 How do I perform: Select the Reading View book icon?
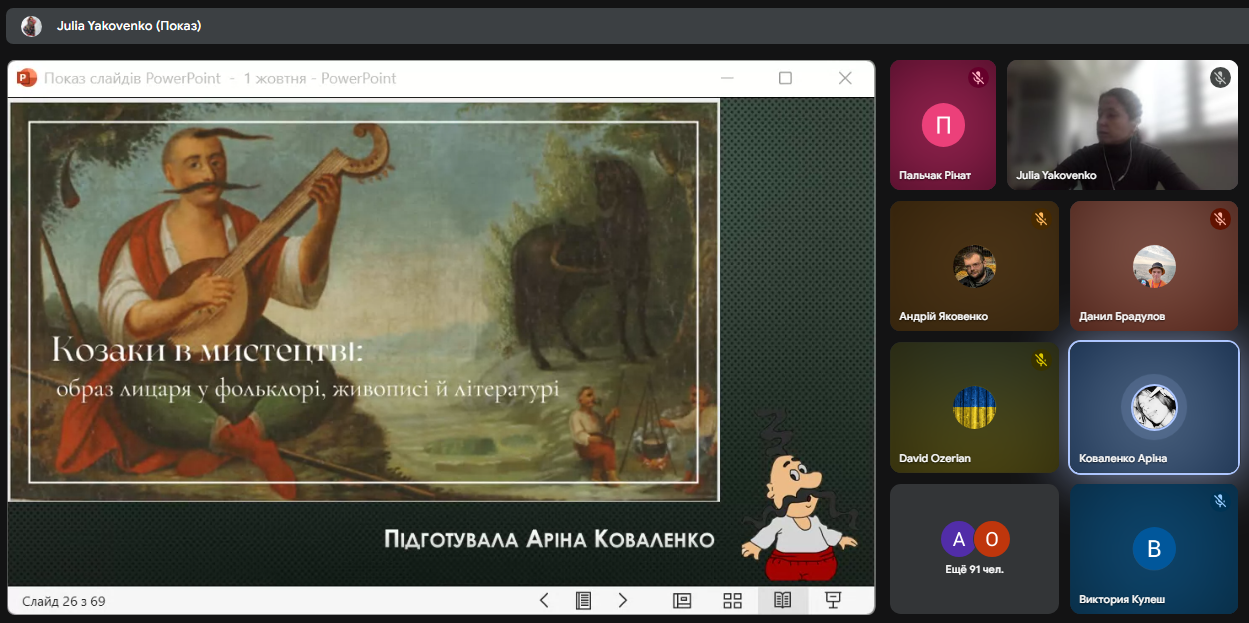click(783, 600)
